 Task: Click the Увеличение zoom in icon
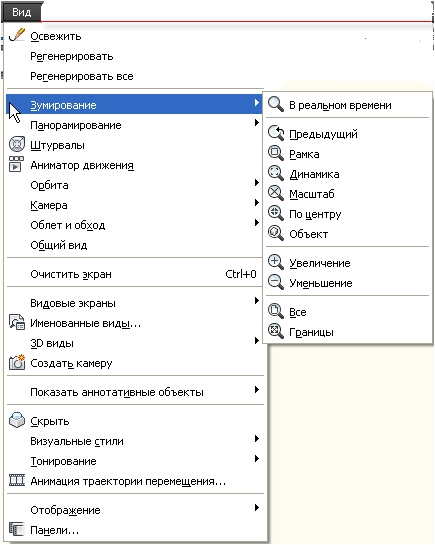coord(276,262)
